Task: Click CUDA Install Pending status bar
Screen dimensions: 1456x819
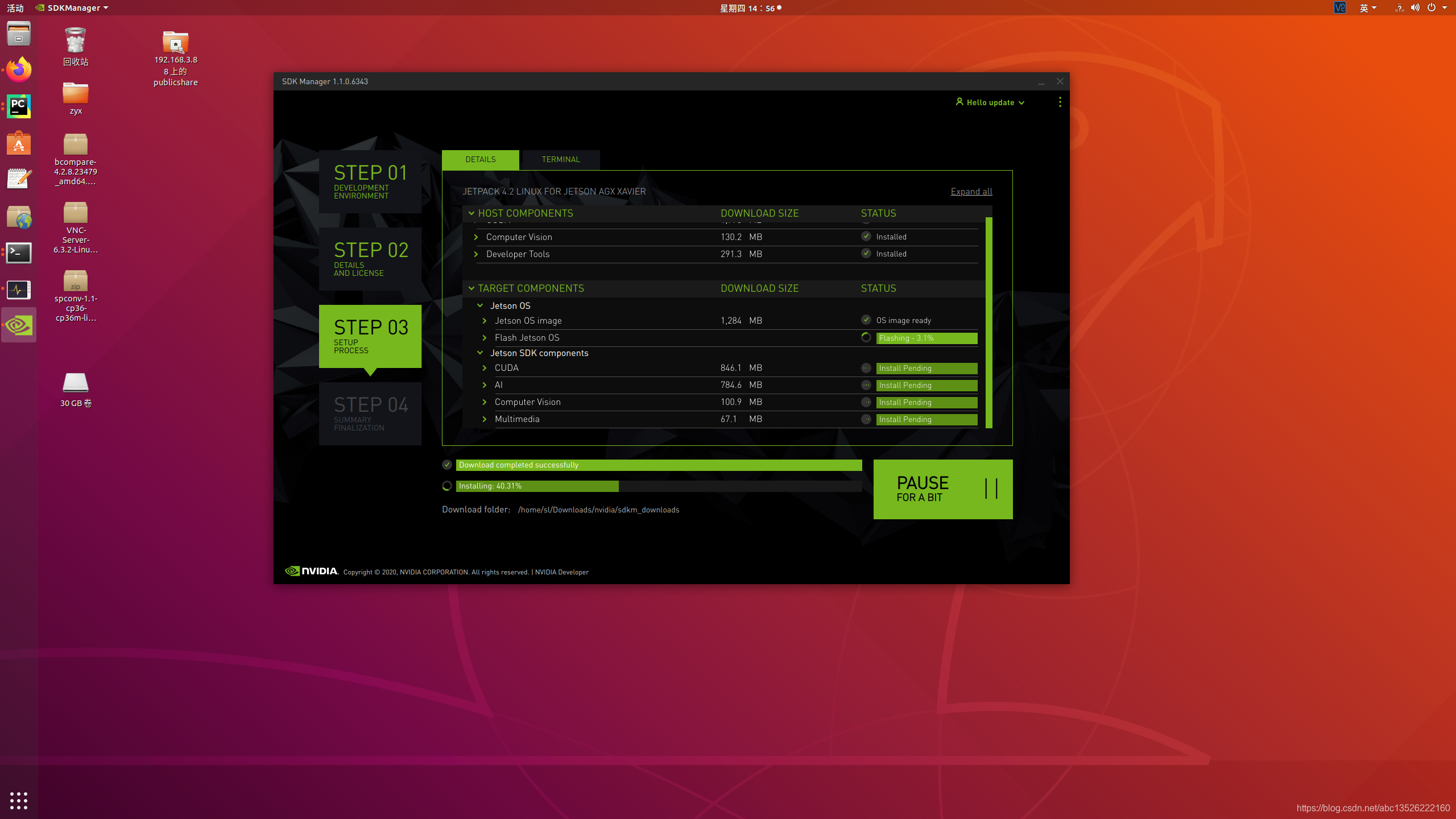Action: (x=926, y=368)
